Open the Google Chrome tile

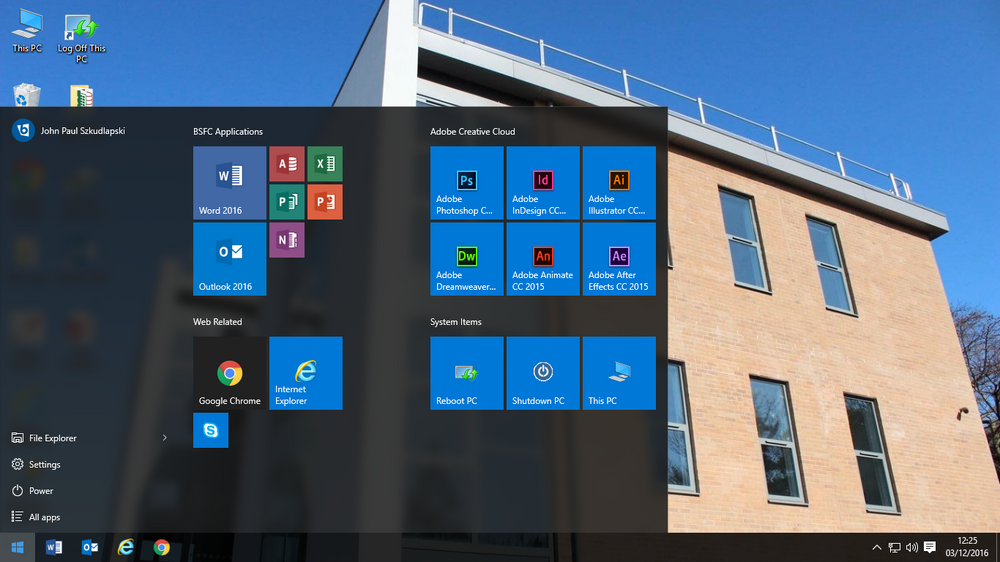click(230, 373)
